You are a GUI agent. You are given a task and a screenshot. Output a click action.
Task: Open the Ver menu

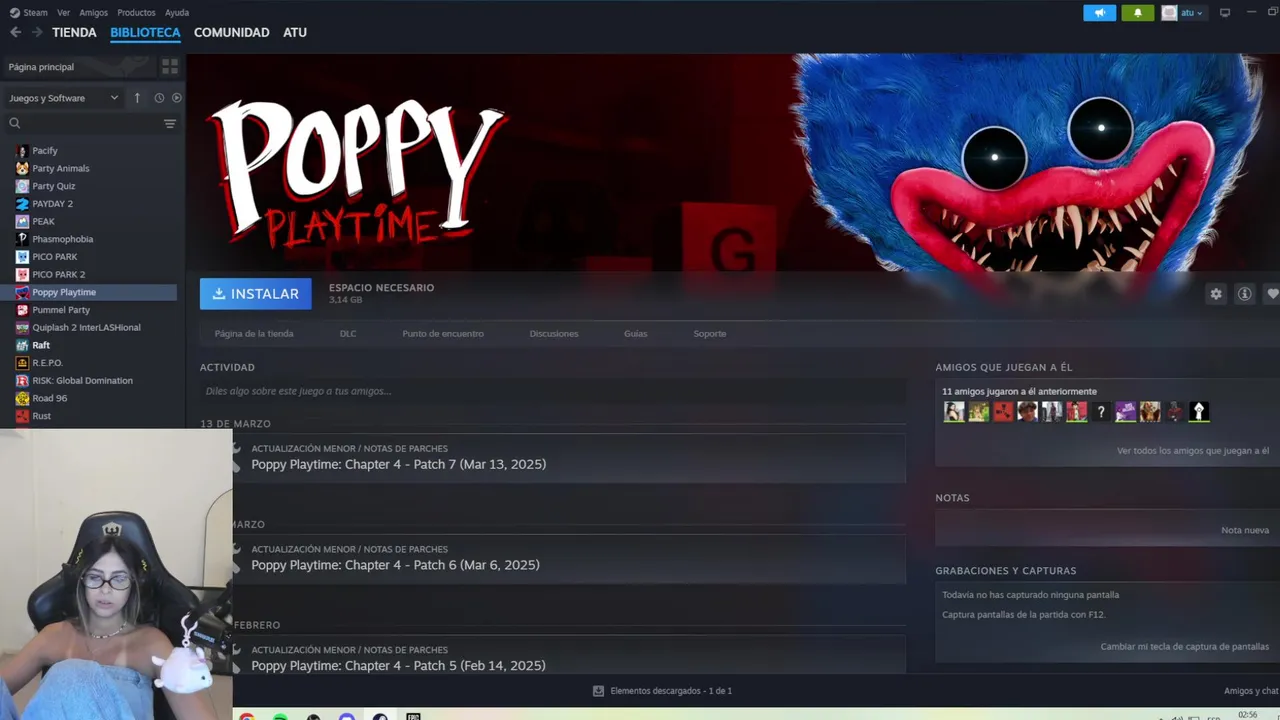(64, 13)
